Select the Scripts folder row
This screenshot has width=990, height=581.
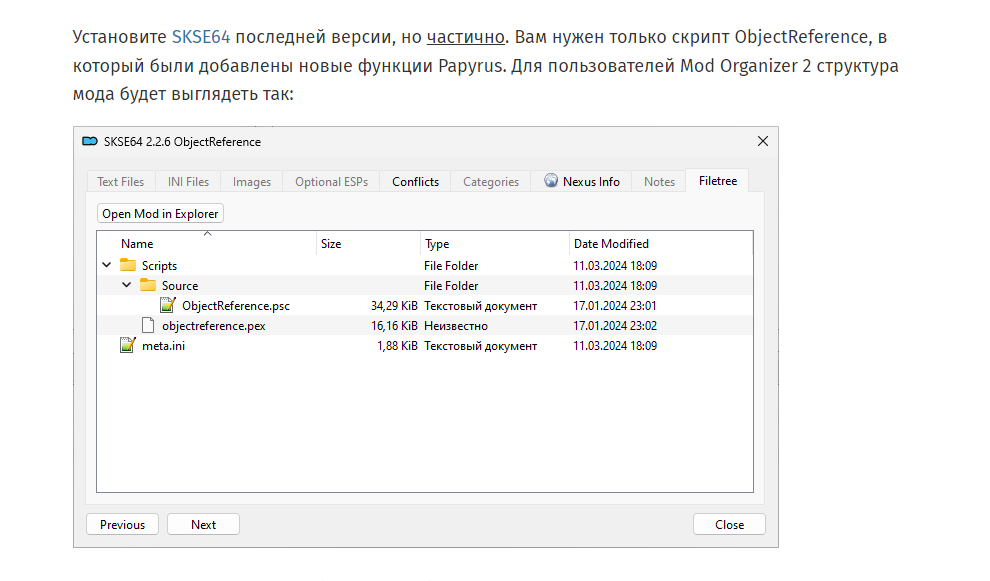[x=425, y=265]
